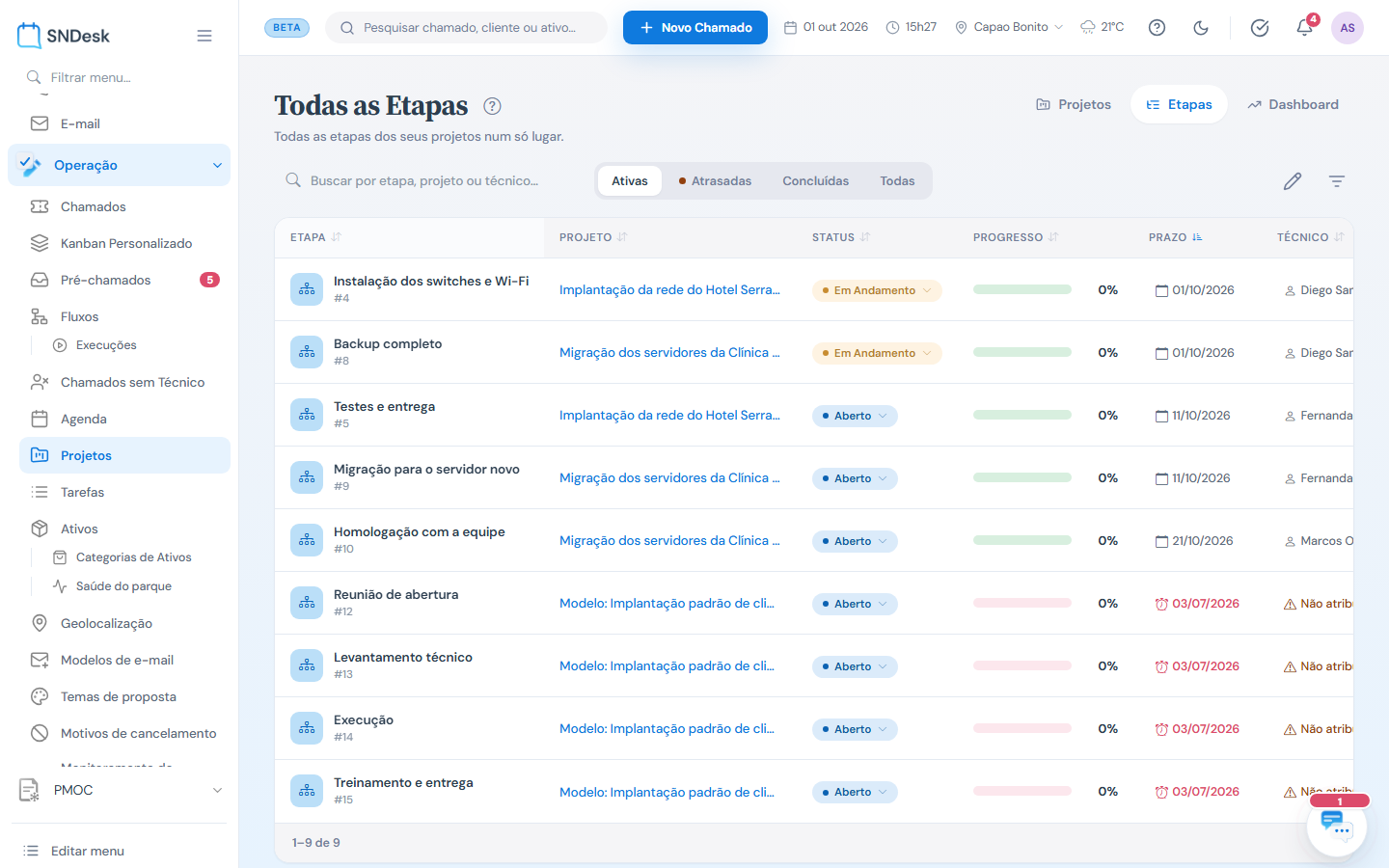Click stage icon for Reunião de abertura
Image resolution: width=1389 pixels, height=868 pixels.
point(307,603)
